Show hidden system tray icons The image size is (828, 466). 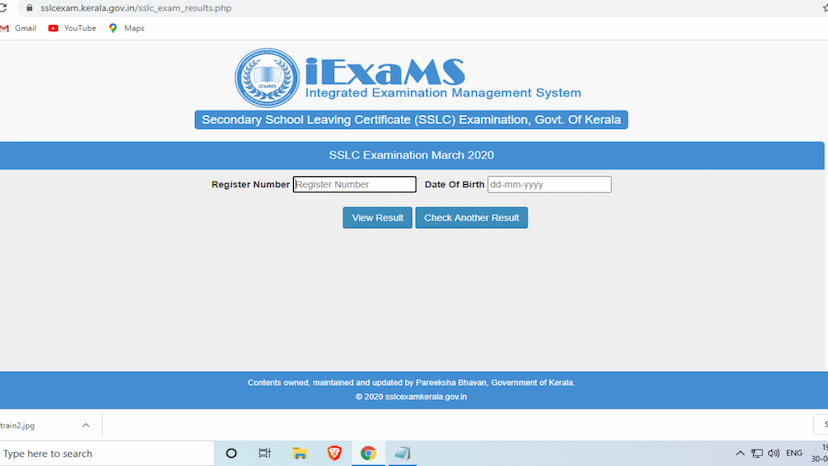click(740, 453)
